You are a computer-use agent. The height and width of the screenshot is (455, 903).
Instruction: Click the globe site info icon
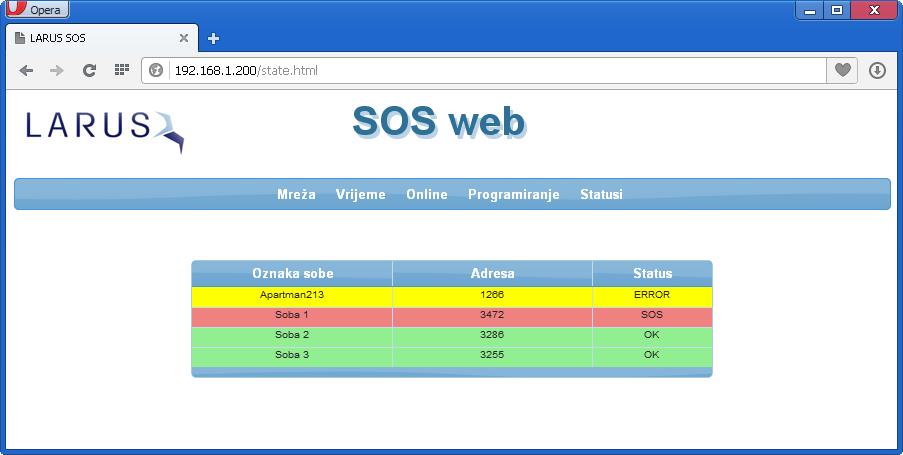[x=156, y=71]
